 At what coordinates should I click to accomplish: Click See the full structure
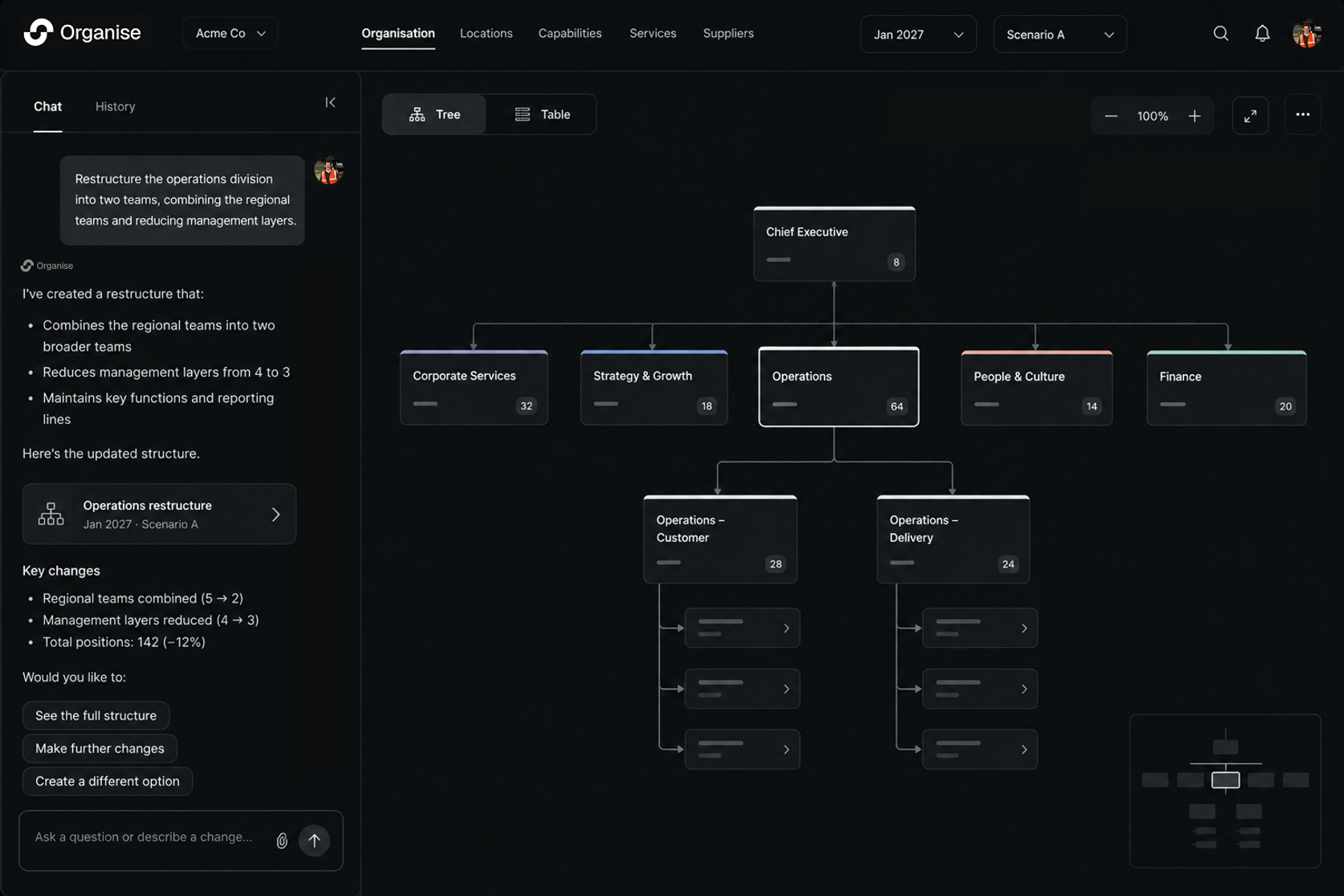pyautogui.click(x=96, y=715)
